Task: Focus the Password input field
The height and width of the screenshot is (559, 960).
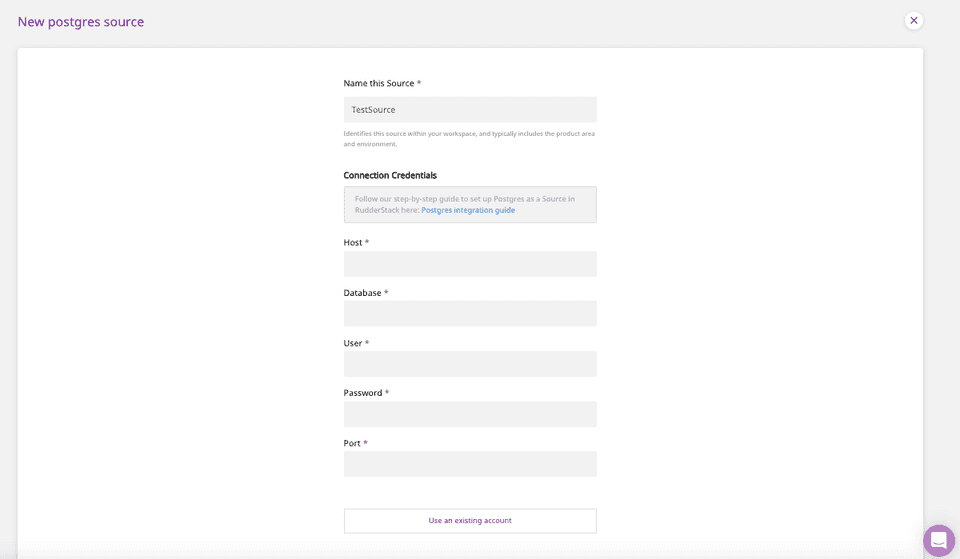Action: click(470, 414)
